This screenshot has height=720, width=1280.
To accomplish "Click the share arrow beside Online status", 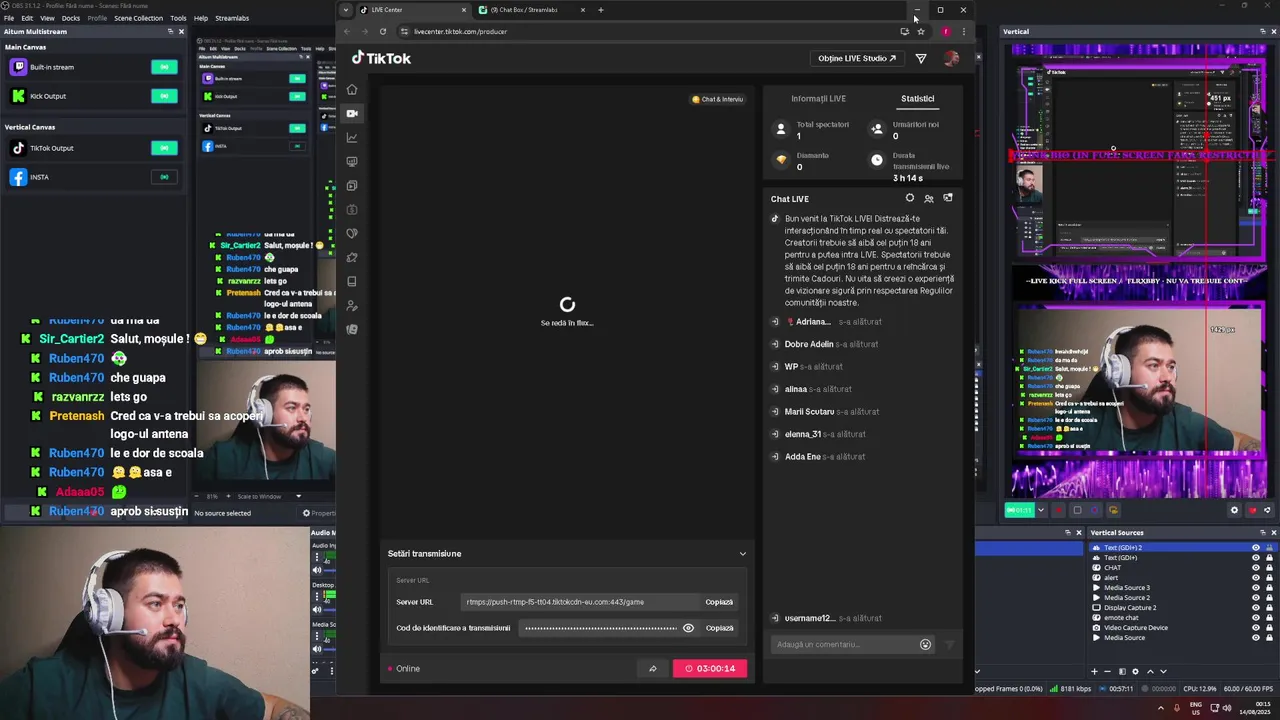I will [653, 668].
